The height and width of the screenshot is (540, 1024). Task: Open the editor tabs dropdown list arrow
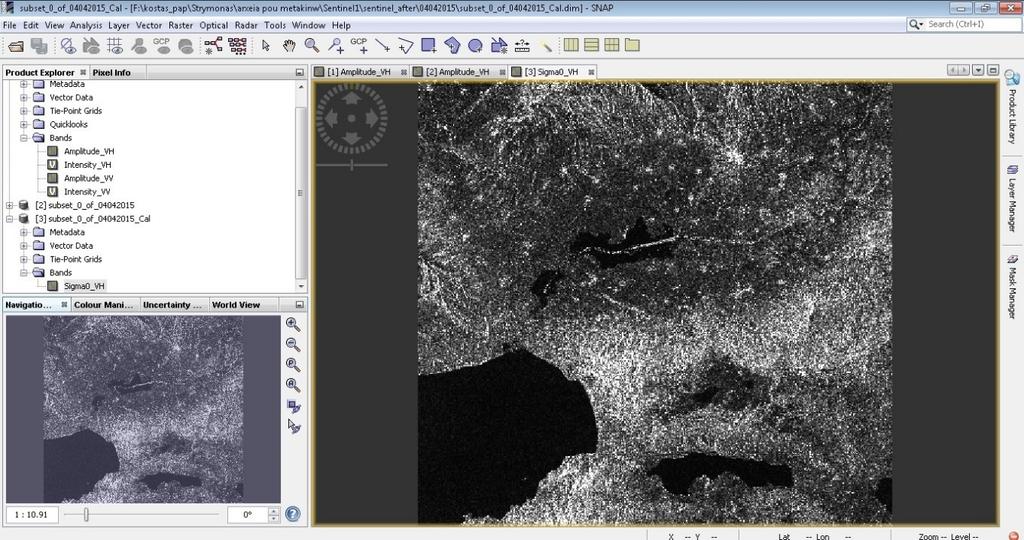(x=978, y=70)
